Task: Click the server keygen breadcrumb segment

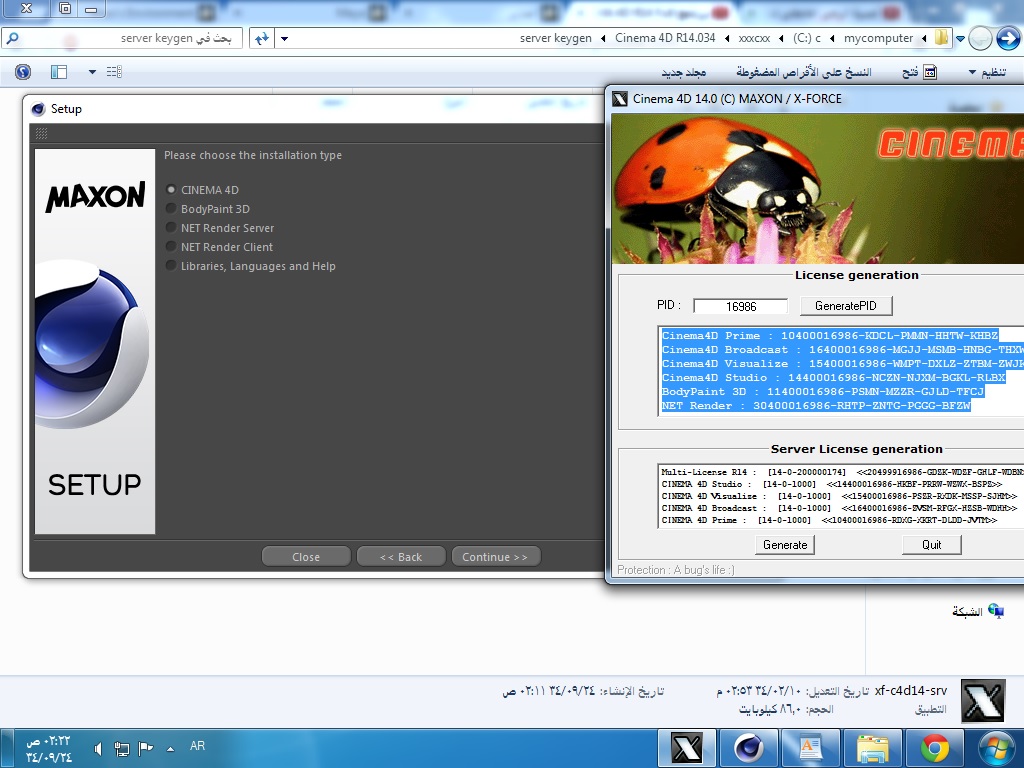Action: point(556,39)
